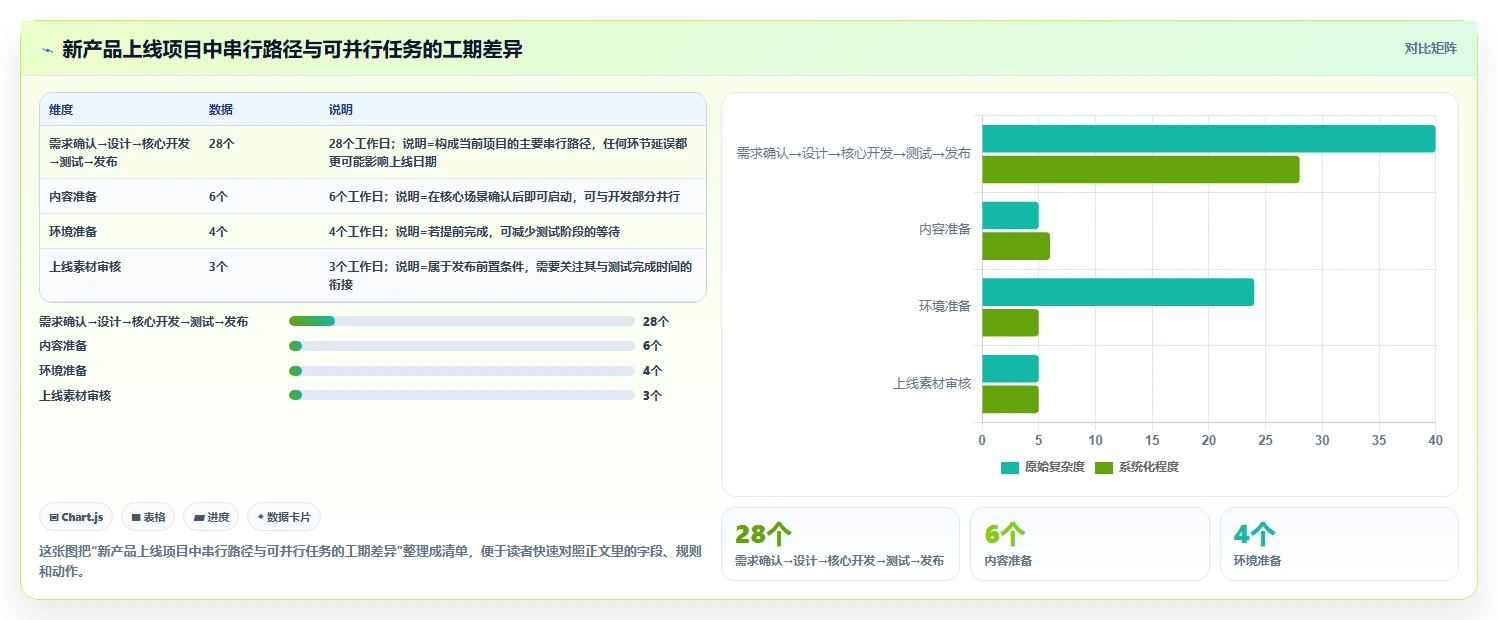
Task: Click the green bar for 内容准备 in chart
Action: click(x=1015, y=246)
